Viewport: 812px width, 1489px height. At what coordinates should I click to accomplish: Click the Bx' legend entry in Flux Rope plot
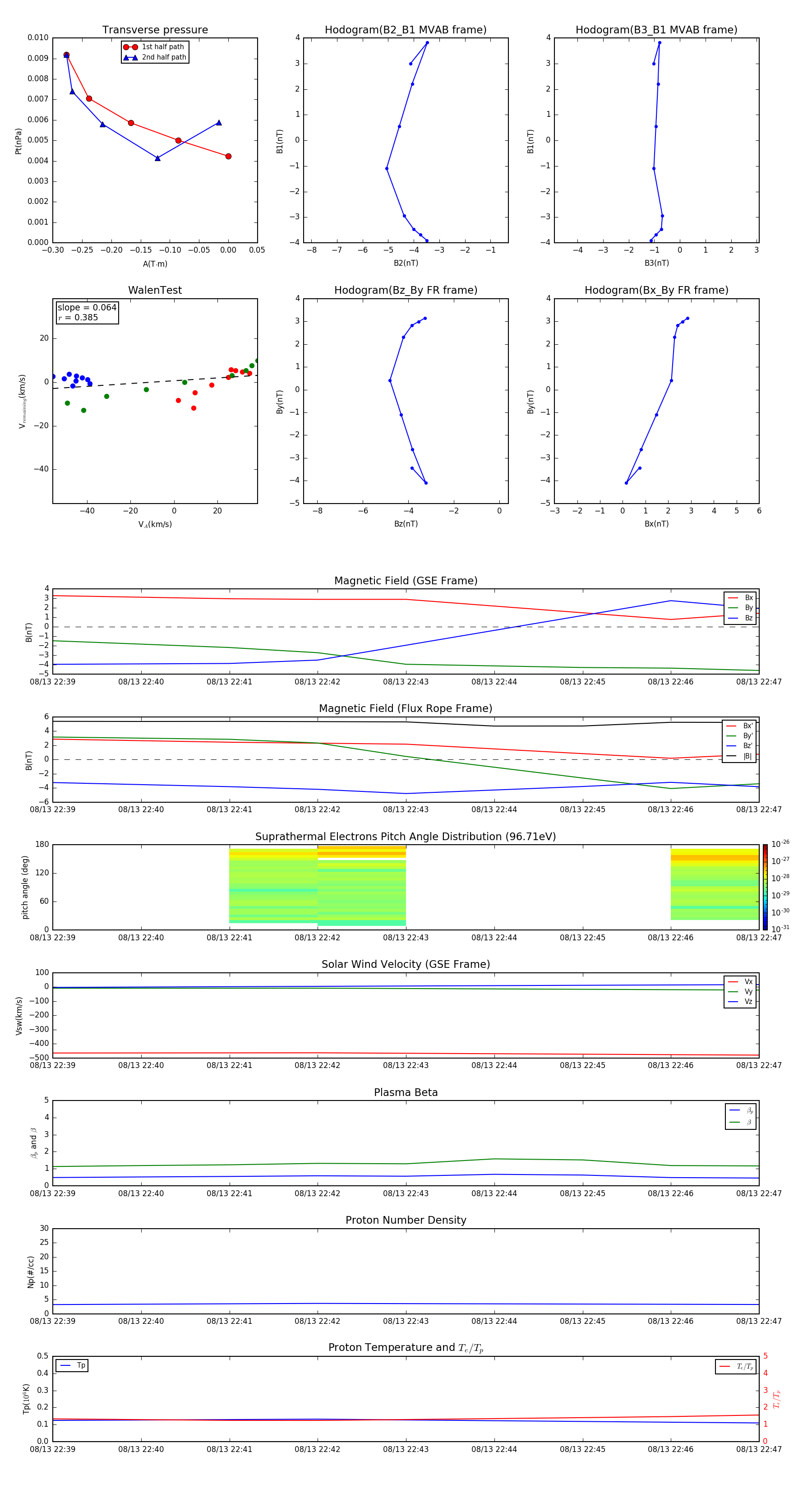[x=739, y=726]
